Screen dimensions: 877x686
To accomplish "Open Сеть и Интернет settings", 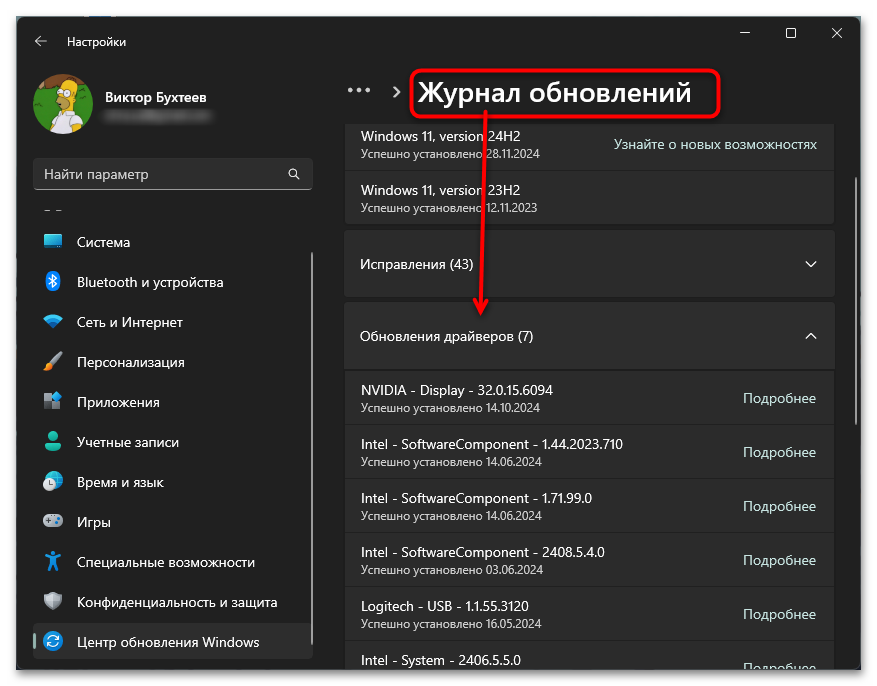I will pos(172,322).
